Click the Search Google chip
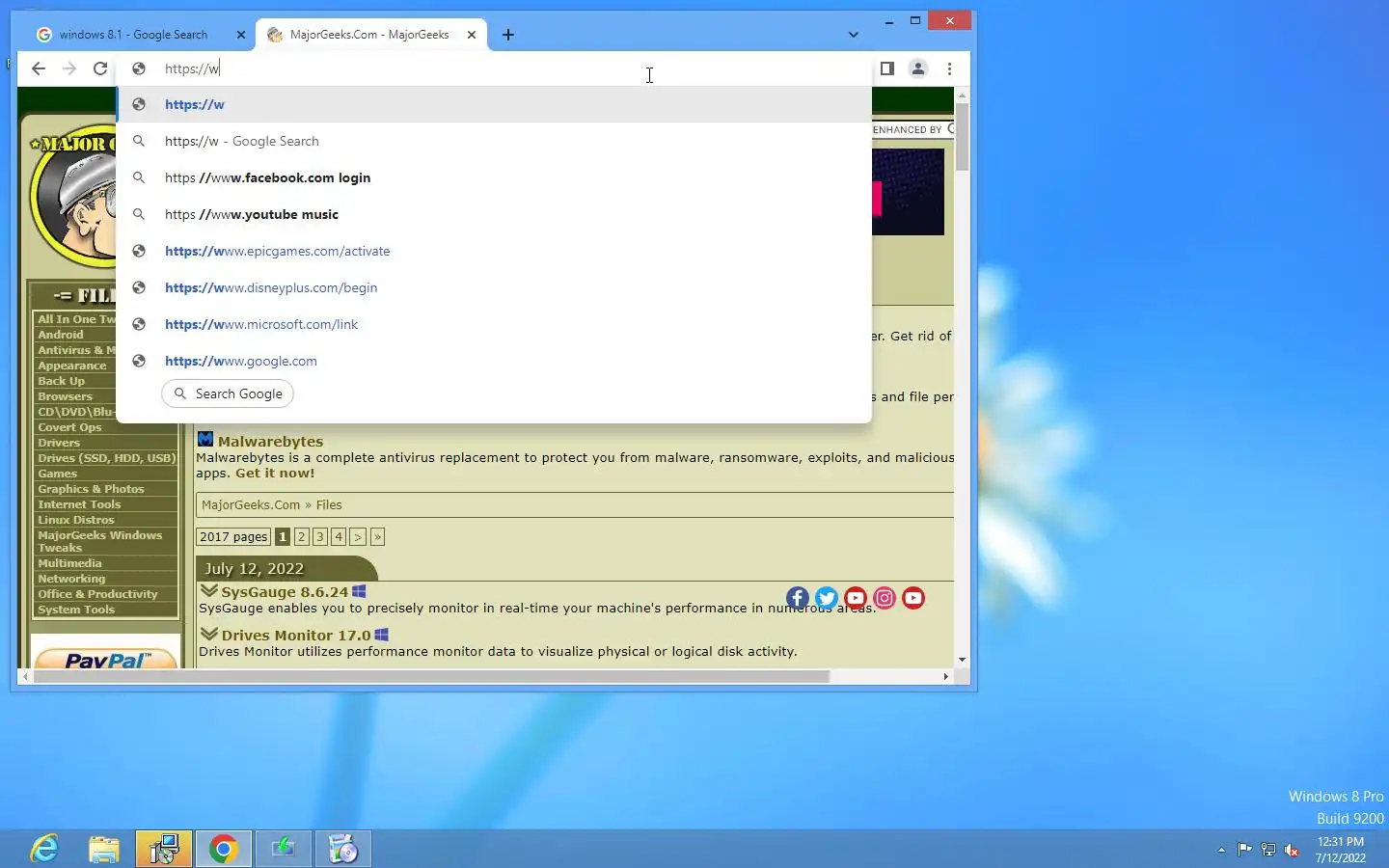Viewport: 1389px width, 868px height. tap(228, 393)
